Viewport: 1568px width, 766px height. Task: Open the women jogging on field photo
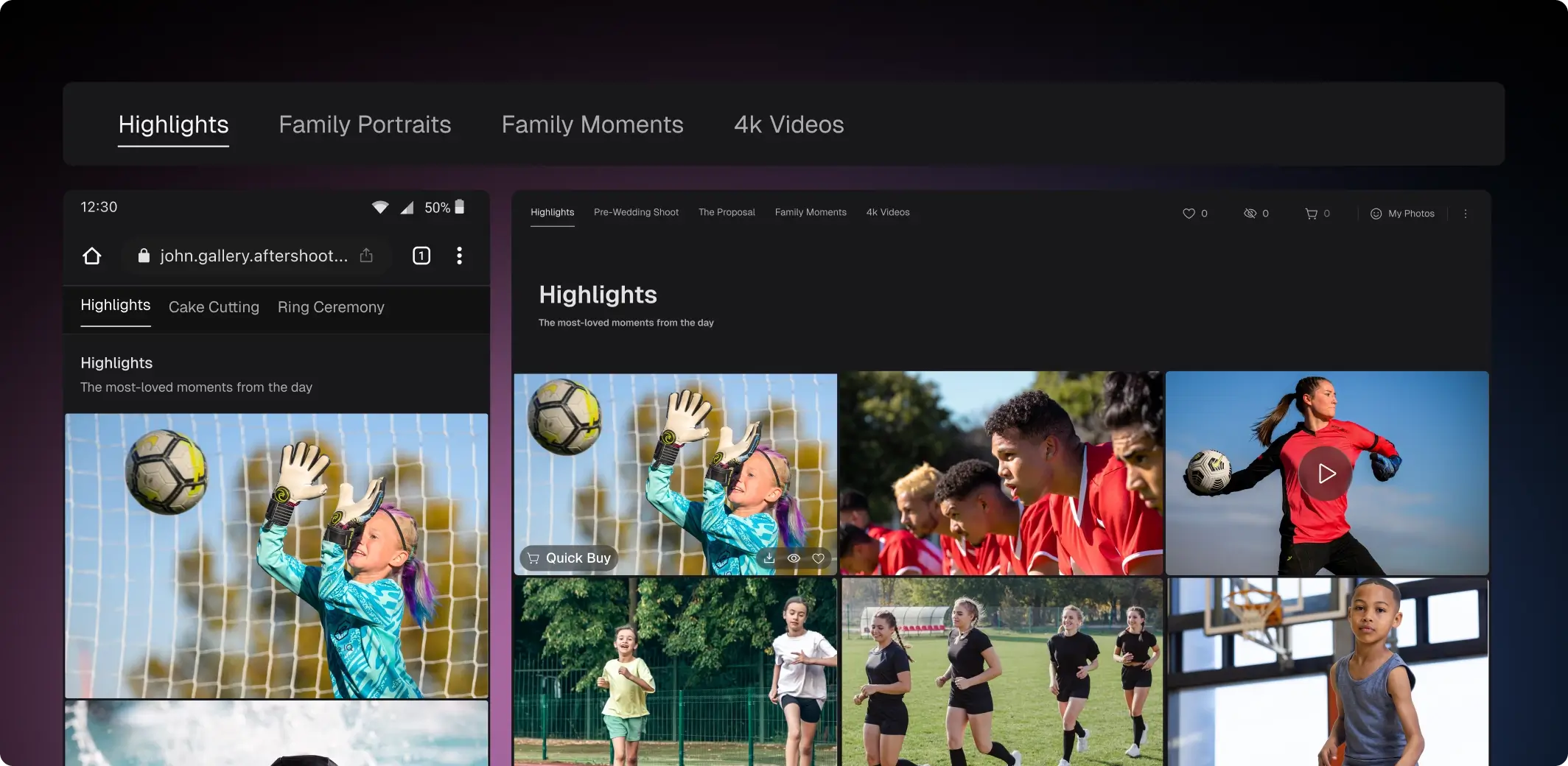1001,672
